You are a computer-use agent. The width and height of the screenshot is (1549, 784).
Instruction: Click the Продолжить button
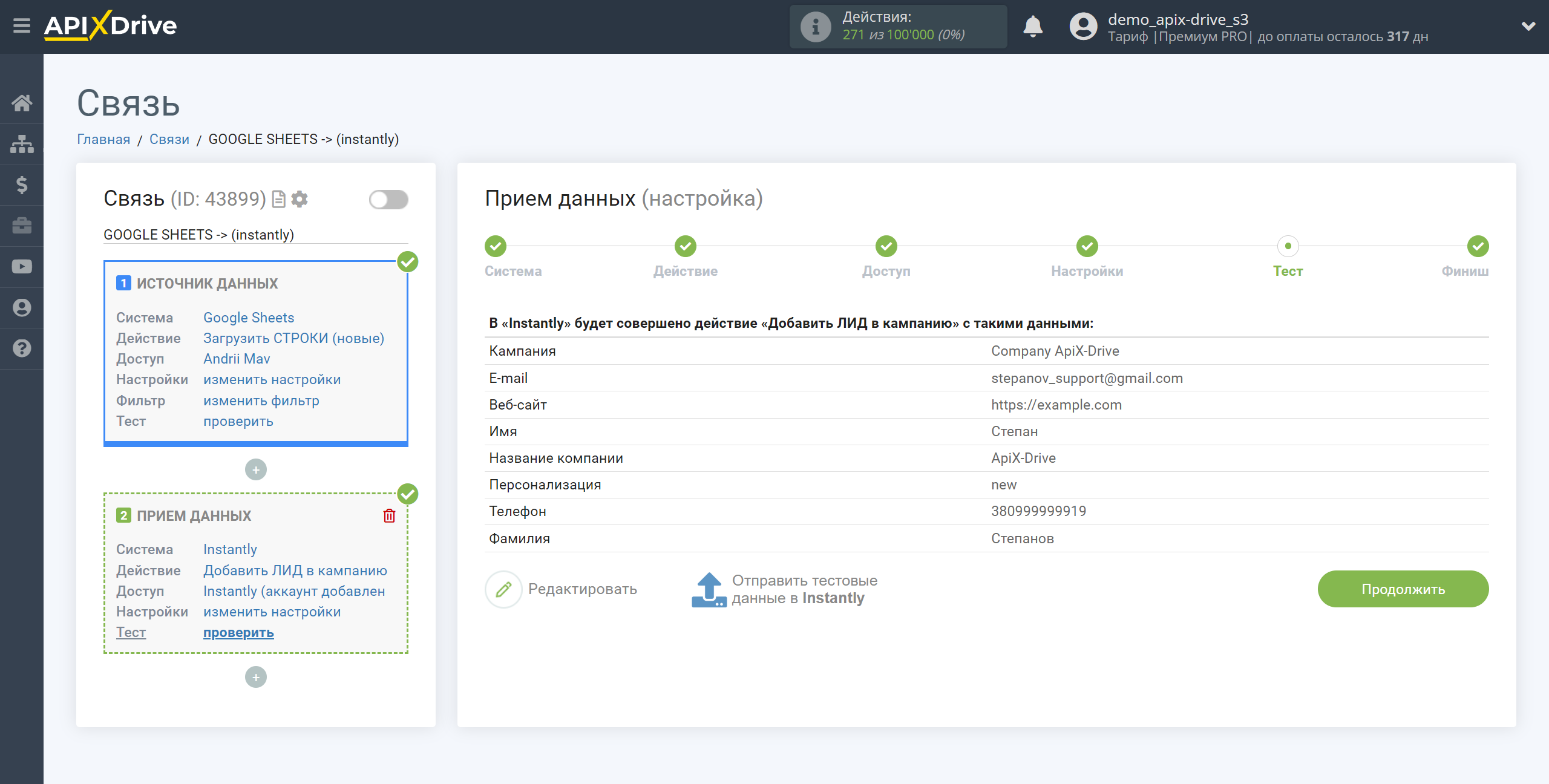coord(1403,589)
